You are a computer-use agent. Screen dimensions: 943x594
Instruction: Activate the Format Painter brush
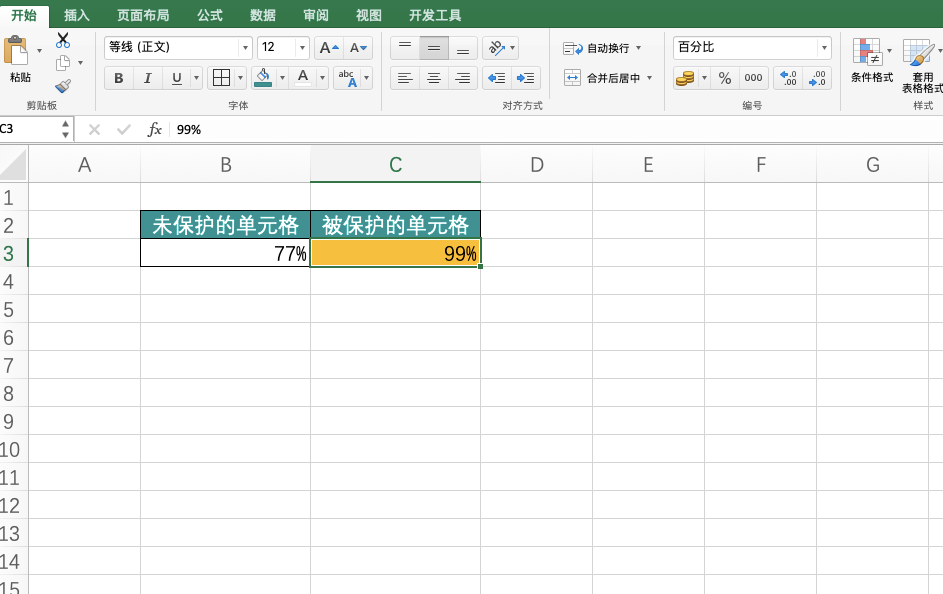(63, 86)
